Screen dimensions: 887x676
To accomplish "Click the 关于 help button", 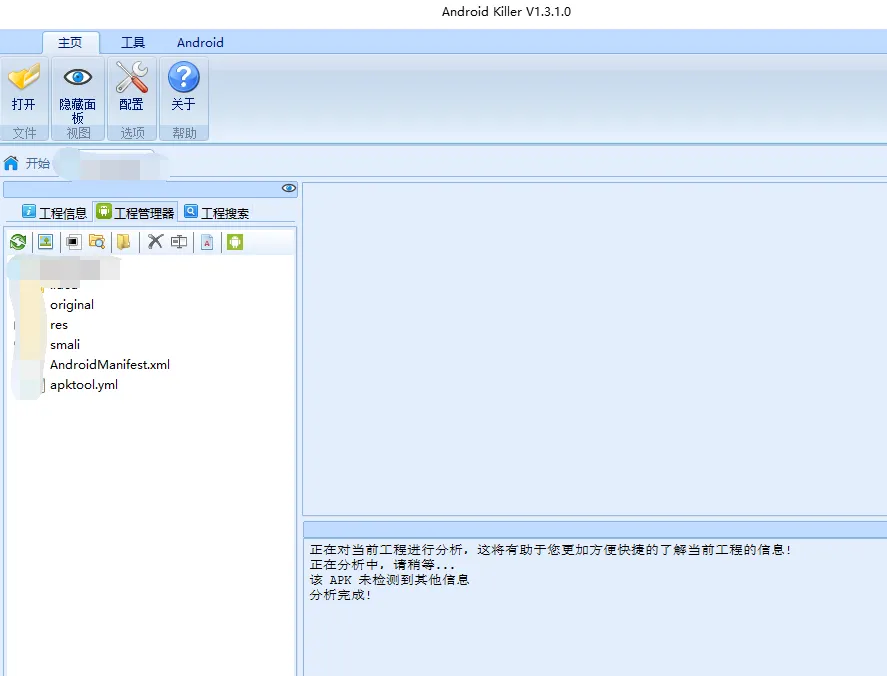I will coord(183,90).
